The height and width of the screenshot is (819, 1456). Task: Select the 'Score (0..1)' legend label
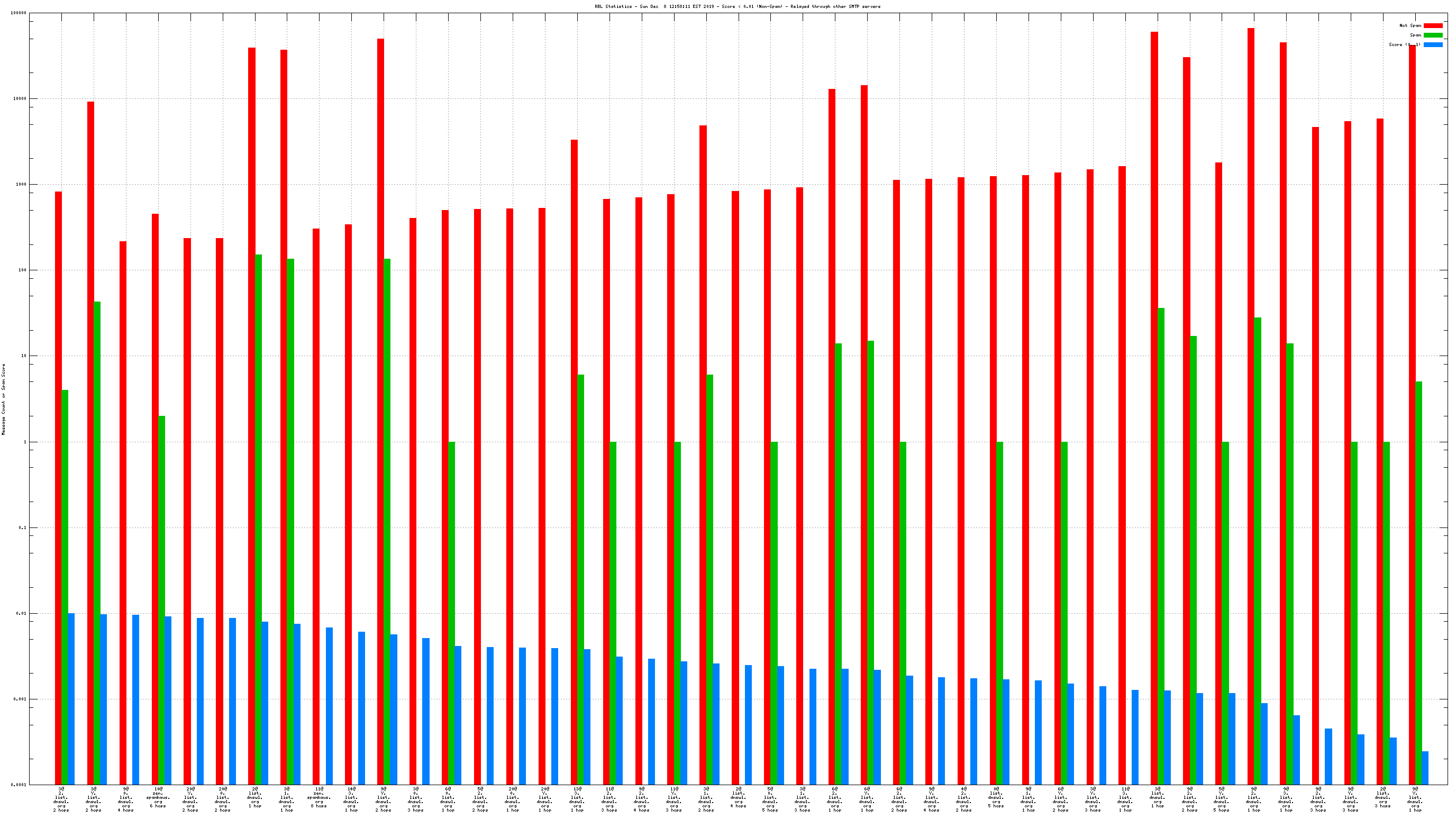pos(1404,44)
